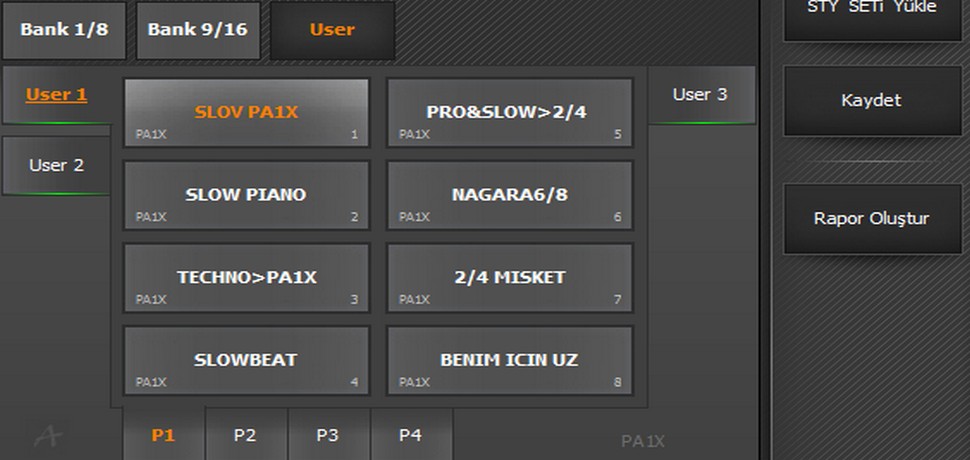Viewport: 970px width, 460px height.
Task: Switch to the User 3 set
Action: tap(700, 95)
